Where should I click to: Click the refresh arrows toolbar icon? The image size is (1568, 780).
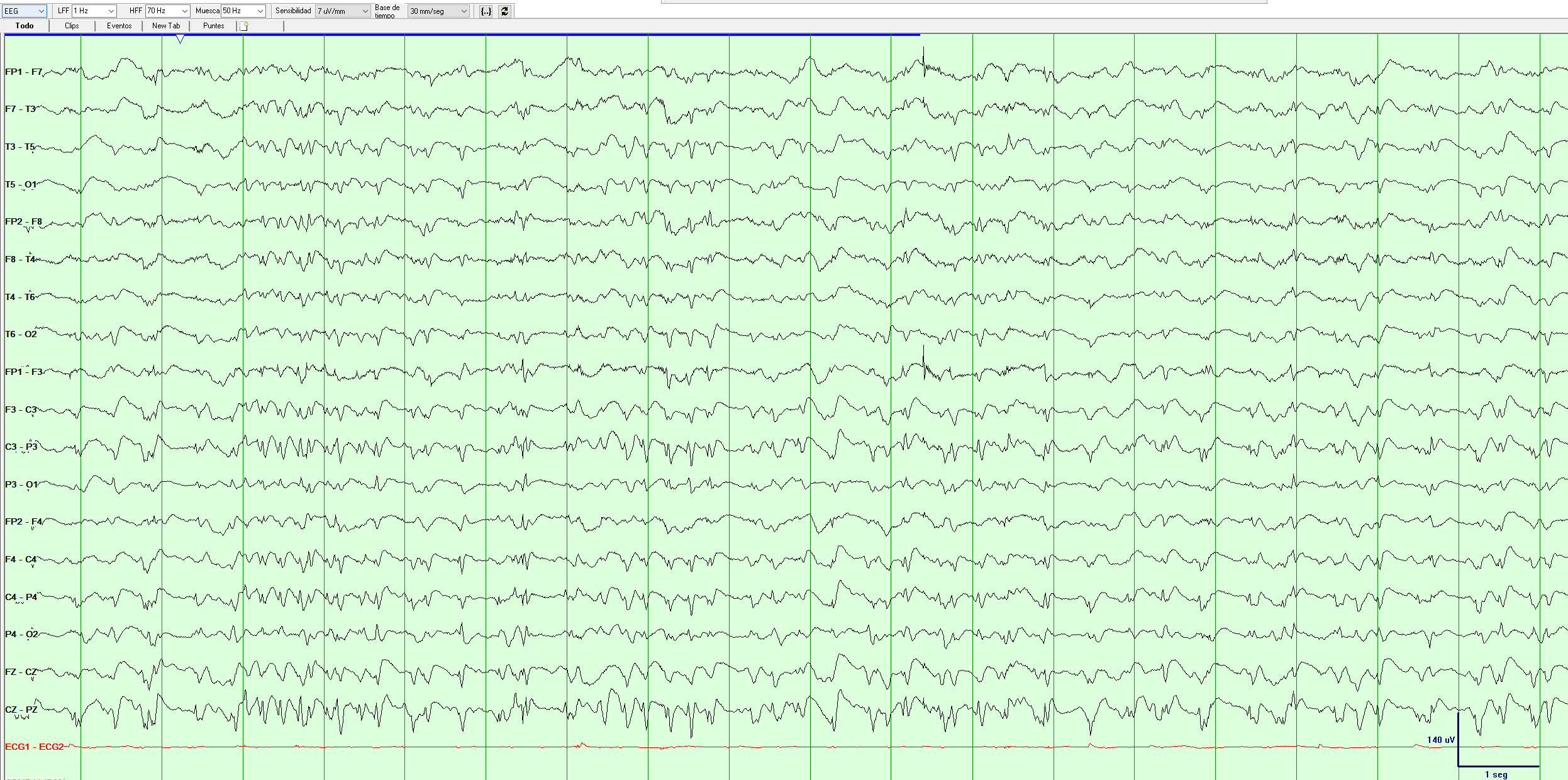click(x=504, y=11)
